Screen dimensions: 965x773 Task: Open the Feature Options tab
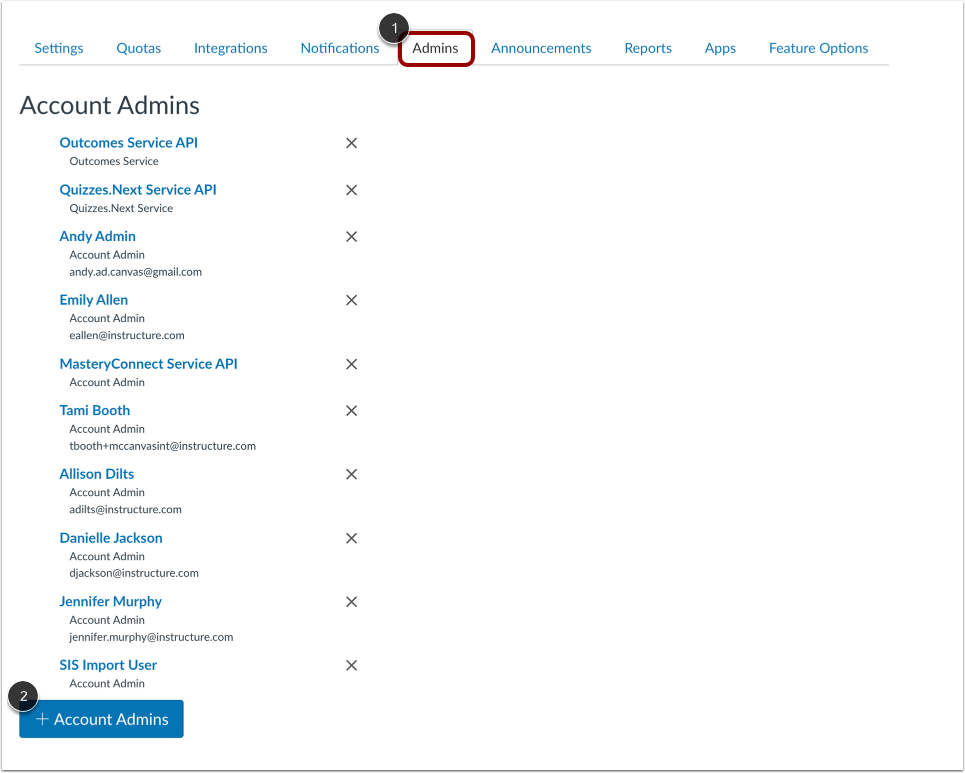(818, 48)
